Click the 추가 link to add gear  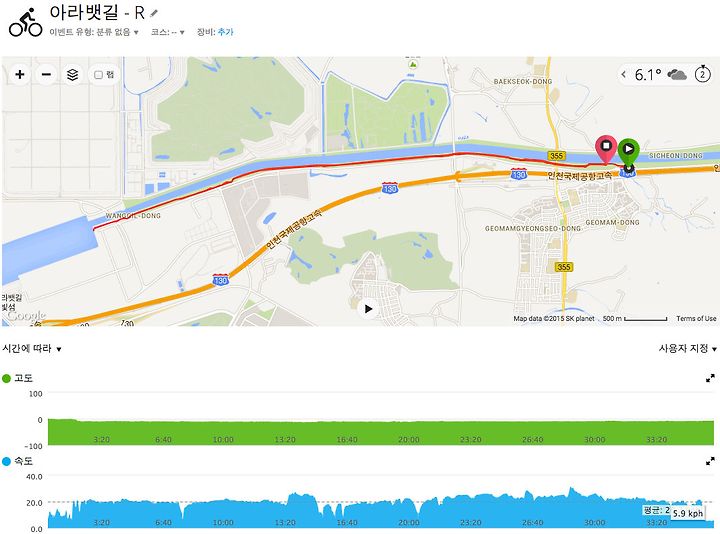225,32
